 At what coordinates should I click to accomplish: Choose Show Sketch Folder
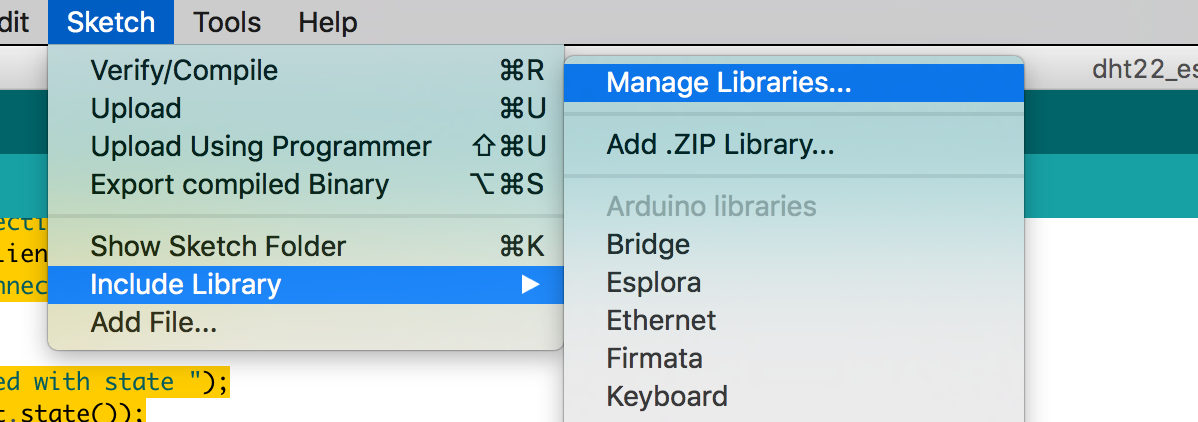point(218,246)
